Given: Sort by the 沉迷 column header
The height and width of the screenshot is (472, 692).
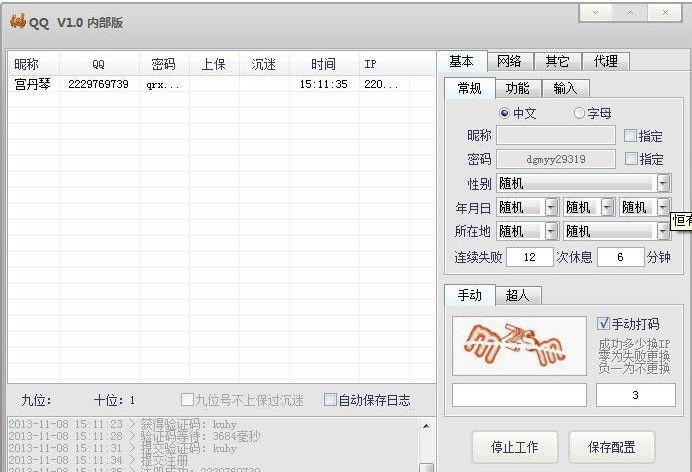Looking at the screenshot, I should tap(264, 64).
